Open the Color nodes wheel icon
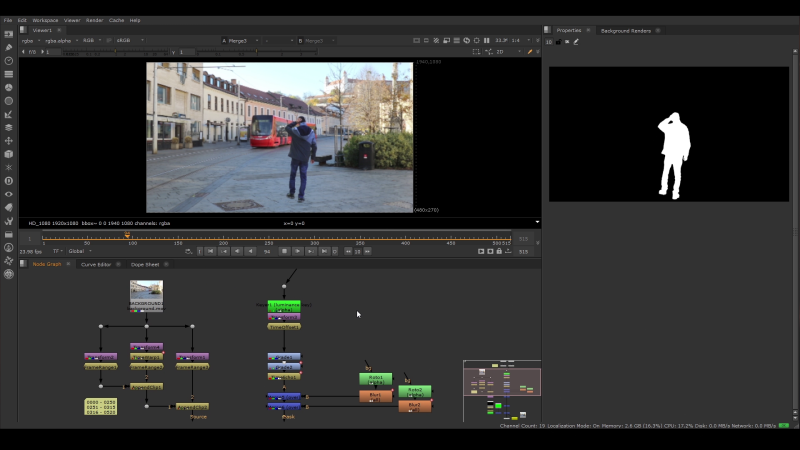800x450 pixels. [9, 87]
